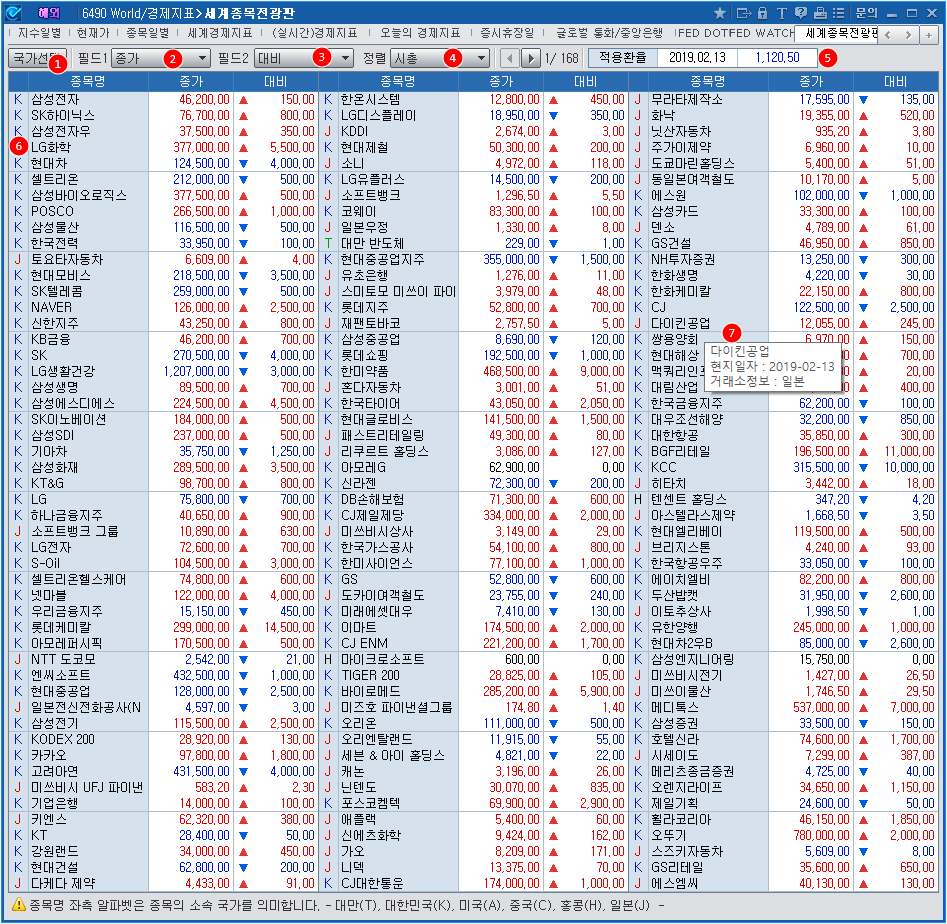Go to the previous page arrow

(x=510, y=58)
